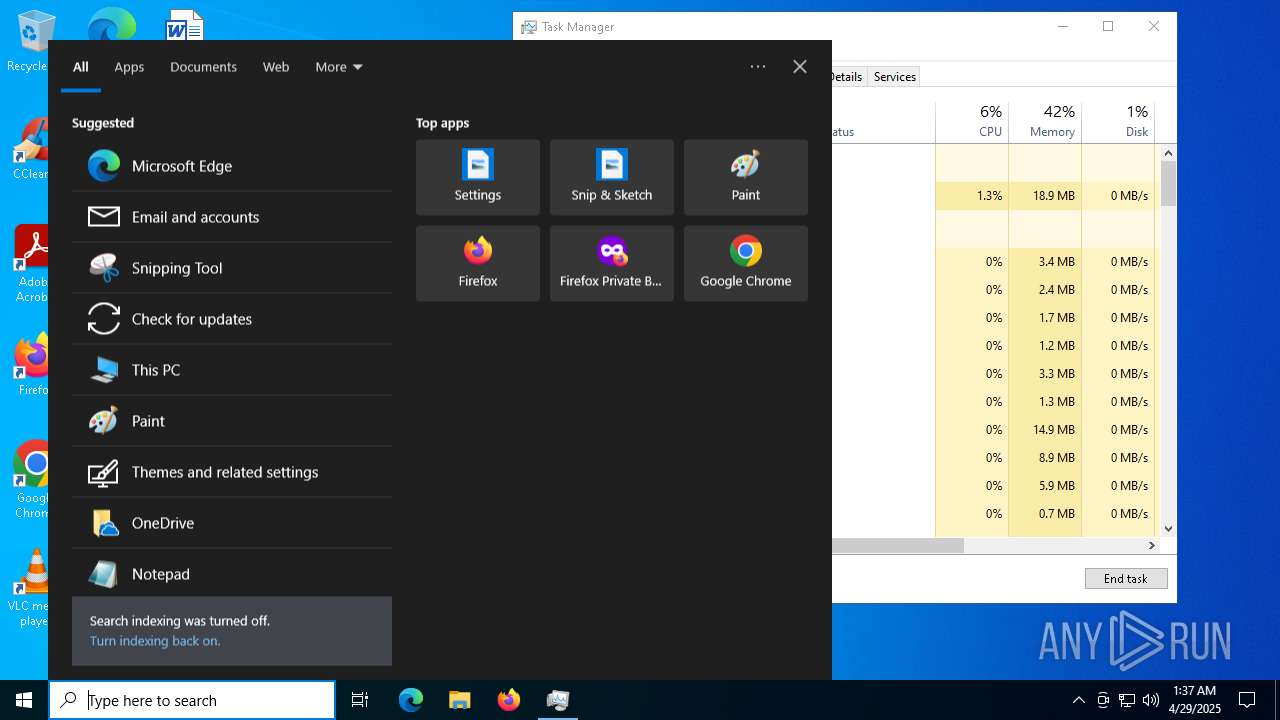Click Task Manager scroll up arrow
This screenshot has height=720, width=1280.
(x=1168, y=153)
